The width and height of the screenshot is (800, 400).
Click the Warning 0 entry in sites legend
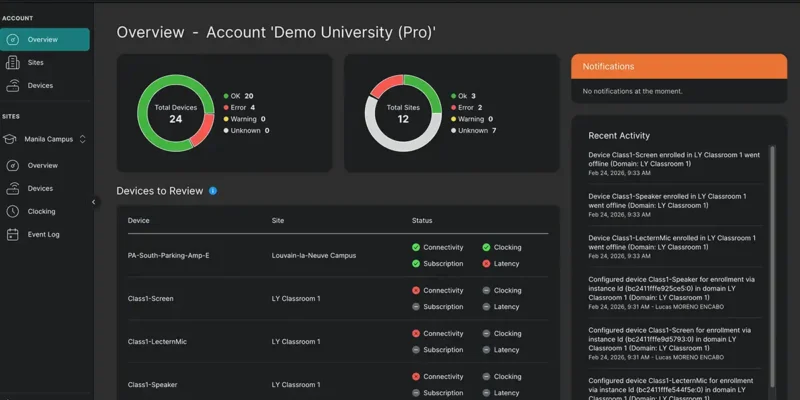[472, 119]
